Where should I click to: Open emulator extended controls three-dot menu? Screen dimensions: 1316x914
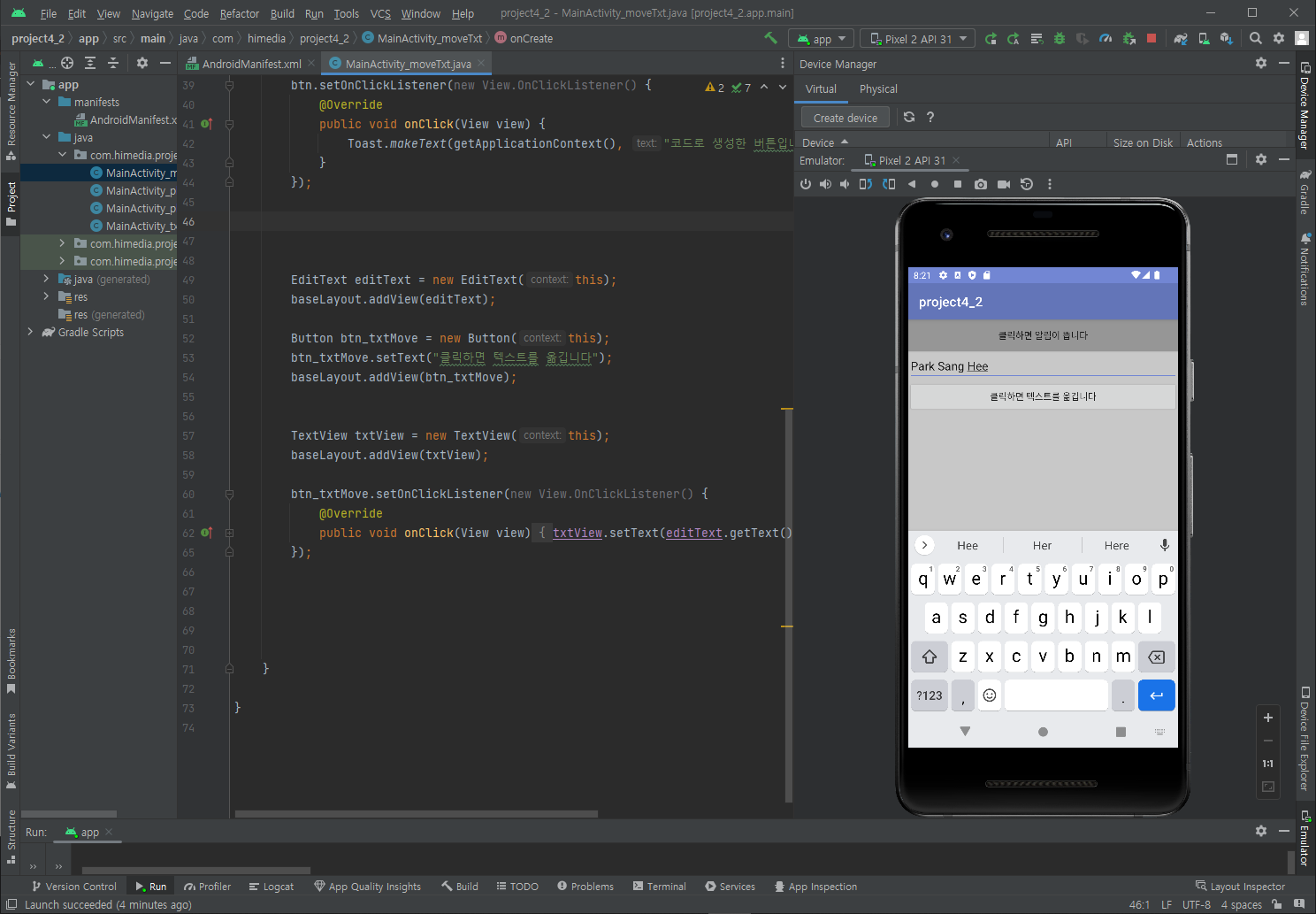(1050, 184)
